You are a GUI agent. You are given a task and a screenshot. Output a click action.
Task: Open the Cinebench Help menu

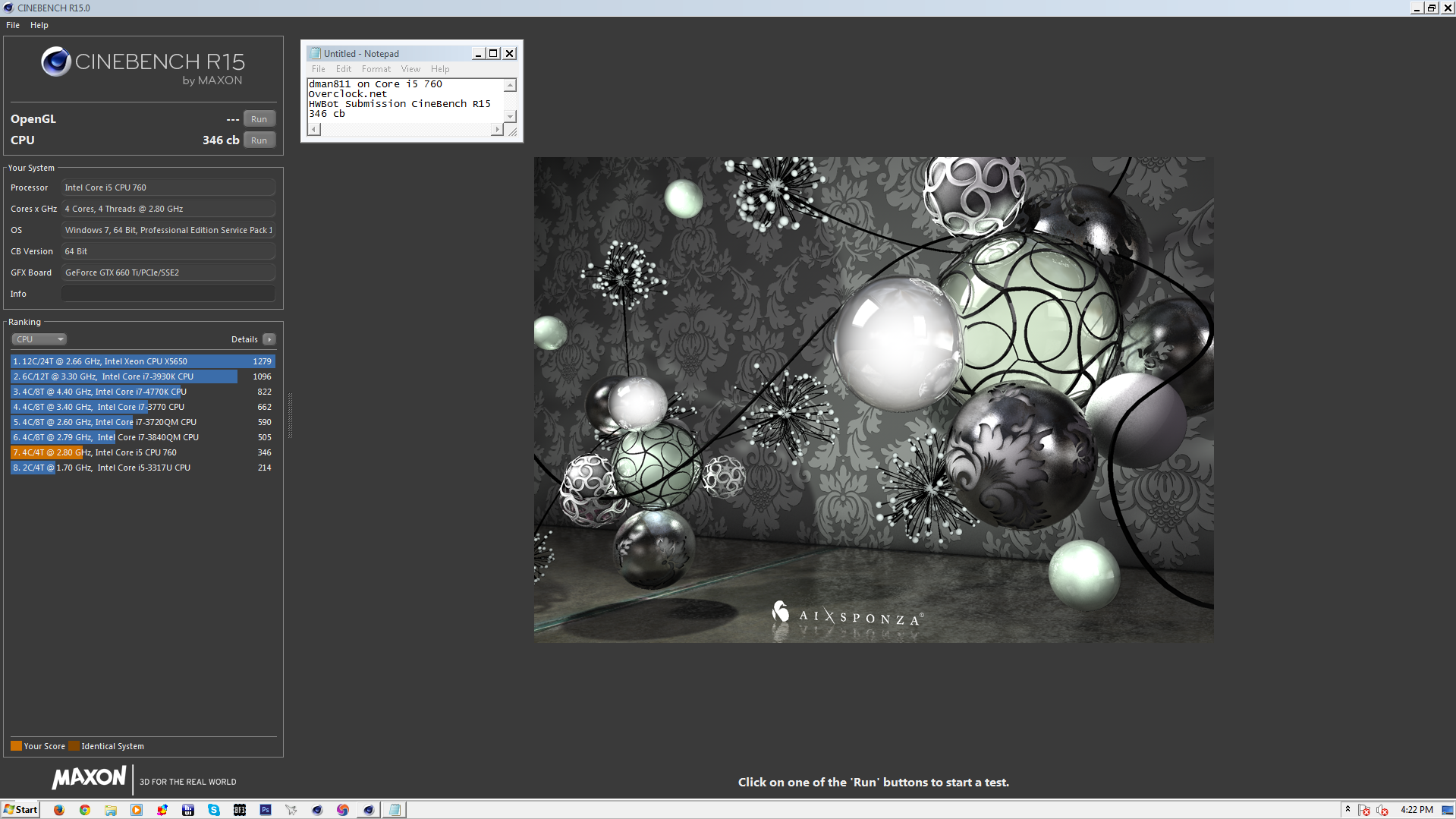[x=39, y=25]
